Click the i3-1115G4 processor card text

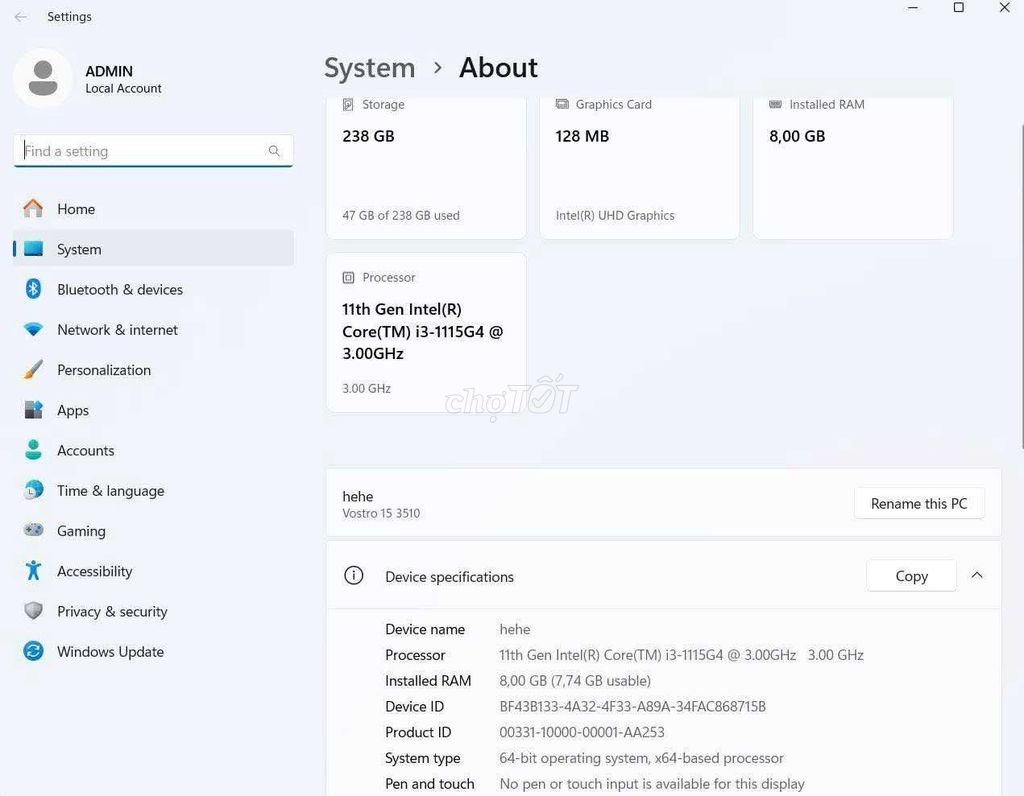click(423, 331)
